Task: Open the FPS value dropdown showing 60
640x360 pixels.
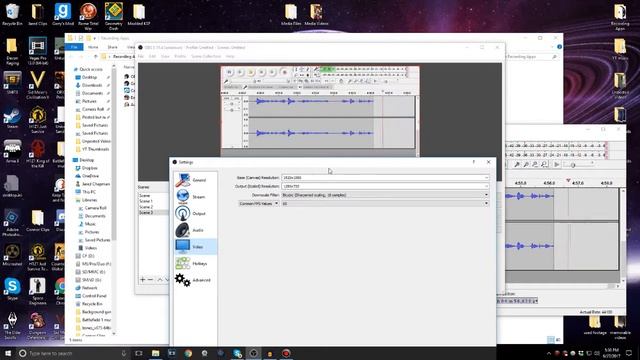Action: click(385, 203)
